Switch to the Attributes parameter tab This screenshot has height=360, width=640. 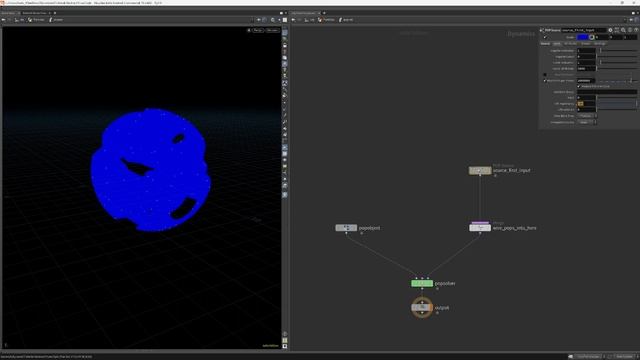click(570, 44)
